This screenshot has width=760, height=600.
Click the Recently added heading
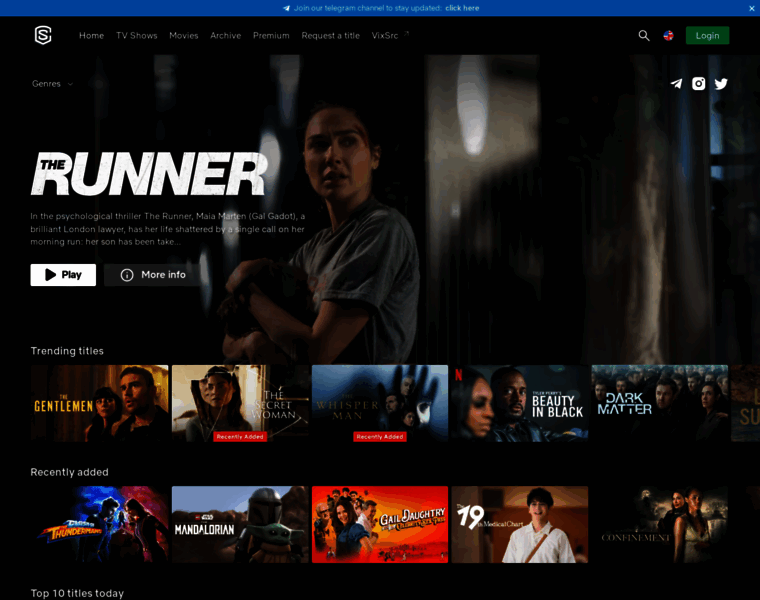(69, 472)
